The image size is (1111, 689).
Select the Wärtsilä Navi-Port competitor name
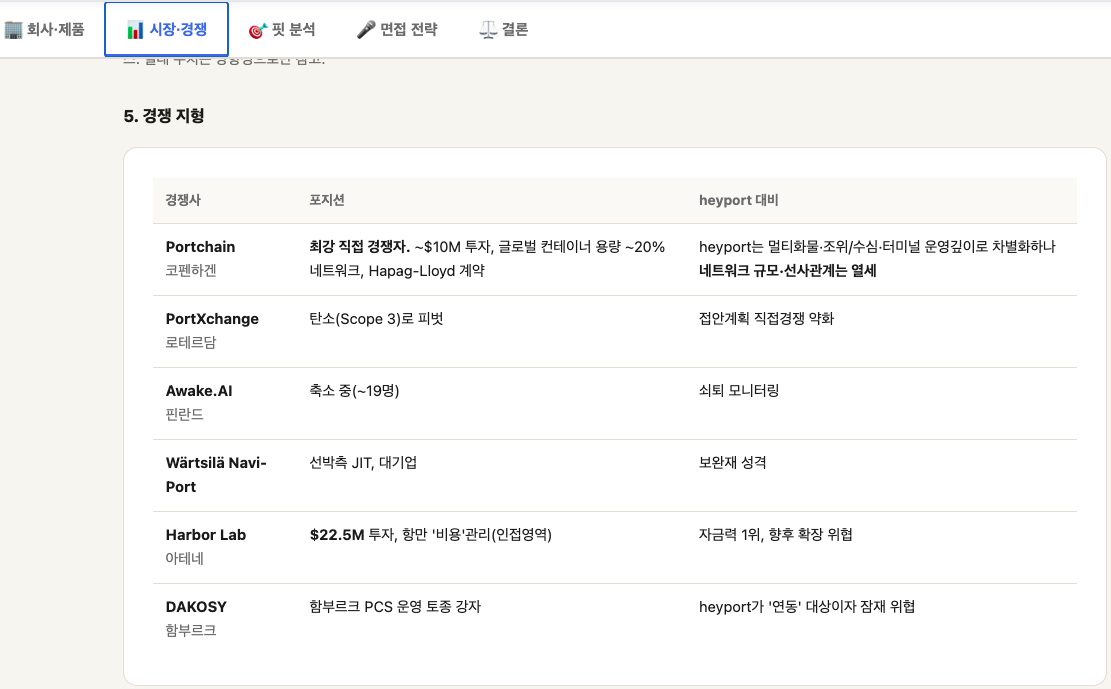pyautogui.click(x=216, y=475)
